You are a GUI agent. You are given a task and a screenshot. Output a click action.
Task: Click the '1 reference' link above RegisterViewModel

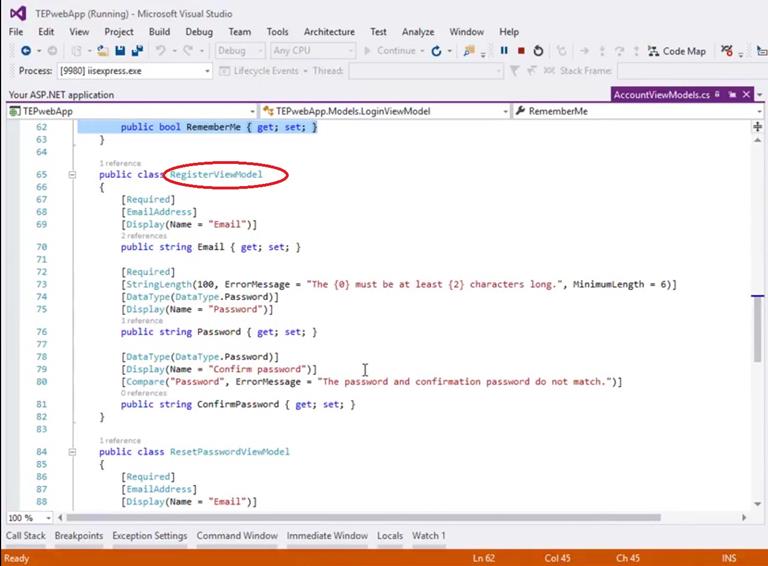(x=119, y=163)
